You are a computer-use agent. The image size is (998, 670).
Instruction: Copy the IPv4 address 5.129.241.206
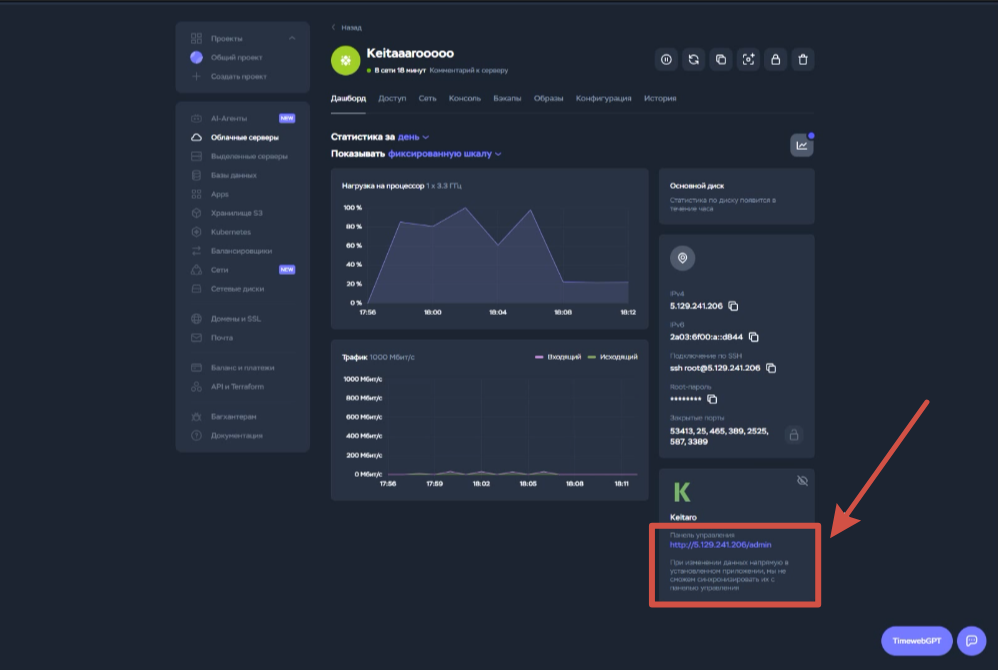click(x=733, y=306)
